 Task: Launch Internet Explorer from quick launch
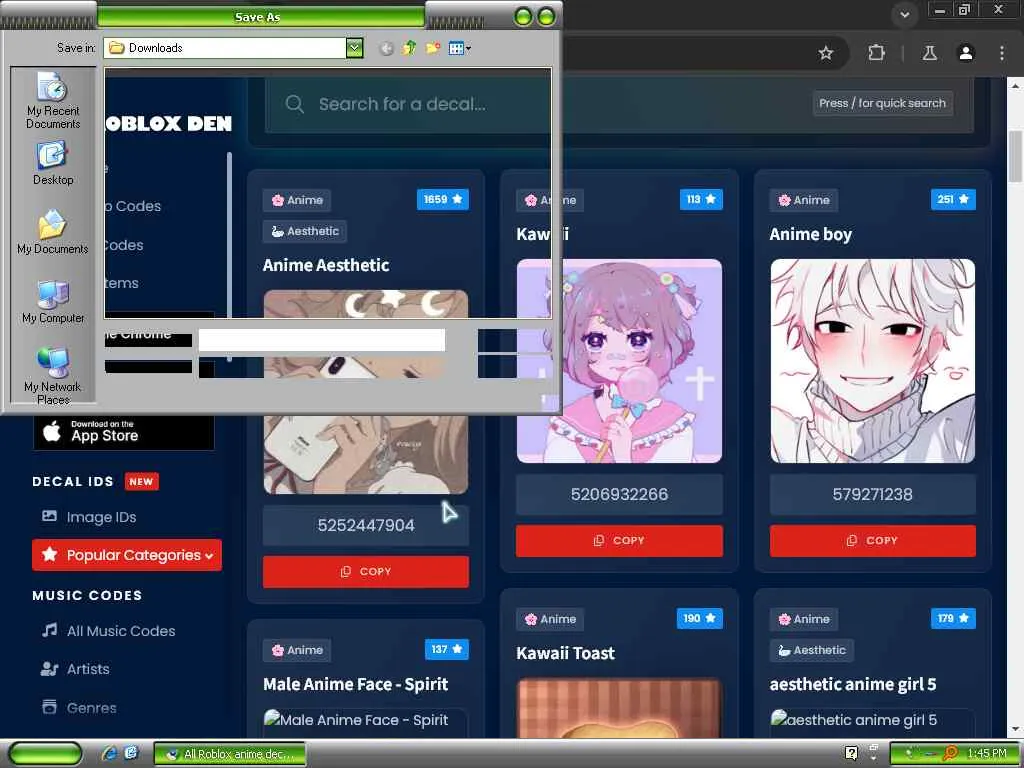[x=109, y=753]
